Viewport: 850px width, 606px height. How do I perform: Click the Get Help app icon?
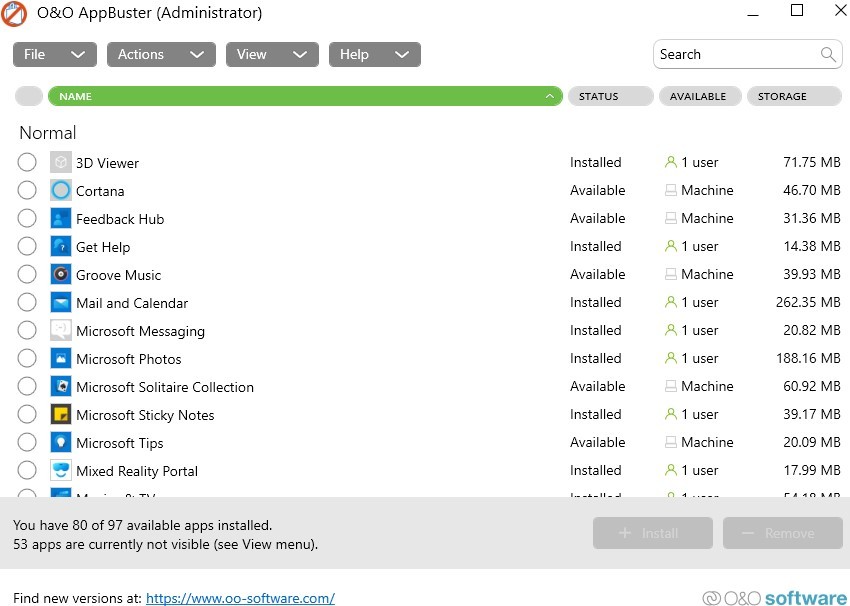tap(61, 247)
